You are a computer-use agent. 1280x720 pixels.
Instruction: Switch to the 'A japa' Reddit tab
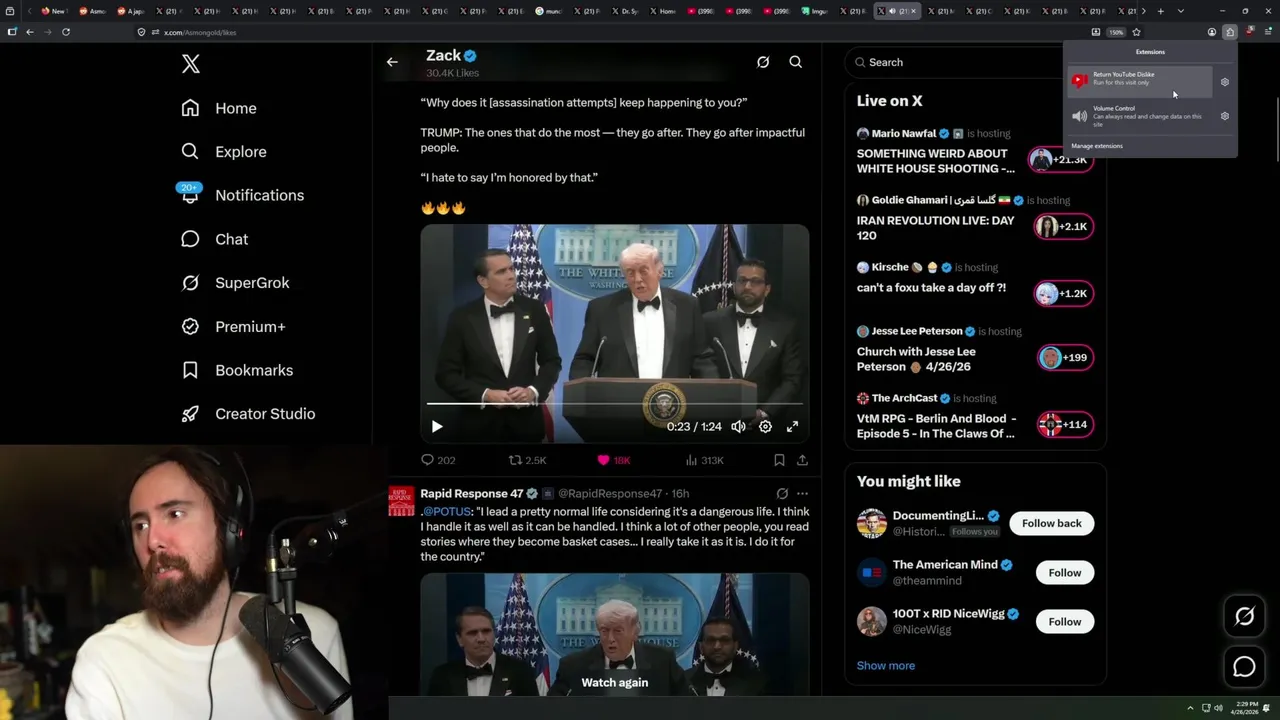click(x=133, y=11)
